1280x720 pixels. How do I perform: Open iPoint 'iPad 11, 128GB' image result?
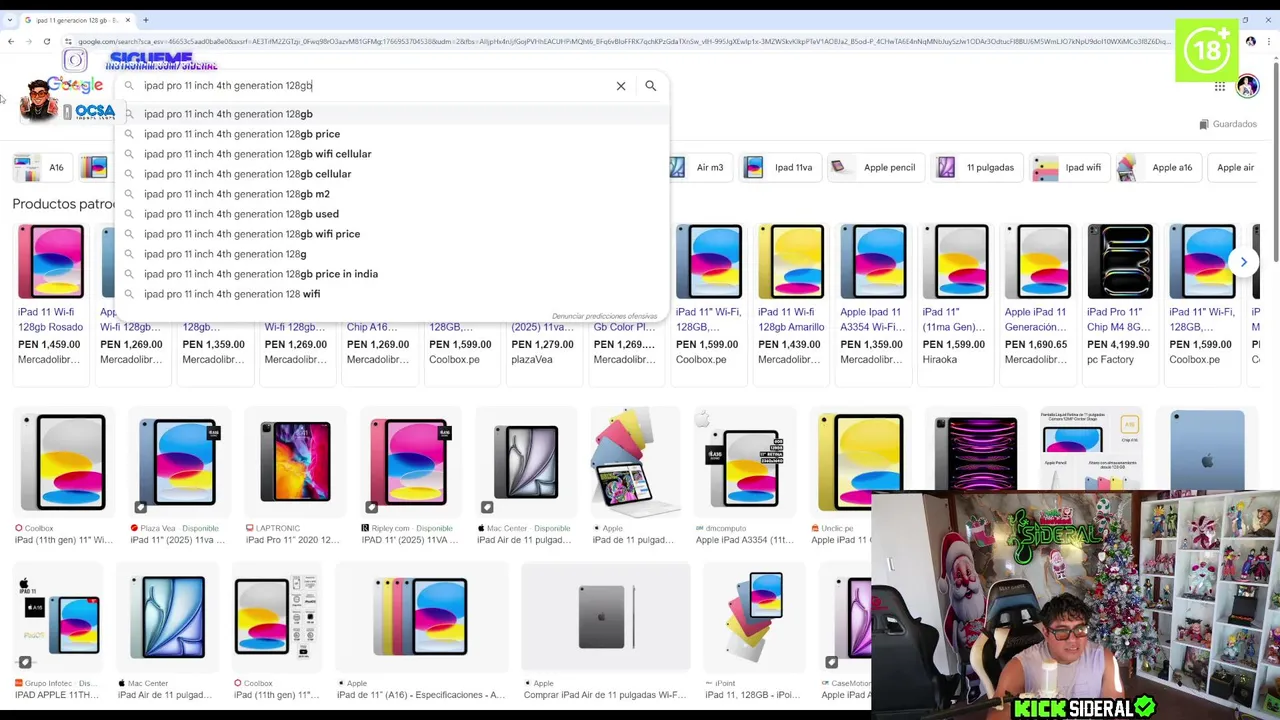754,632
